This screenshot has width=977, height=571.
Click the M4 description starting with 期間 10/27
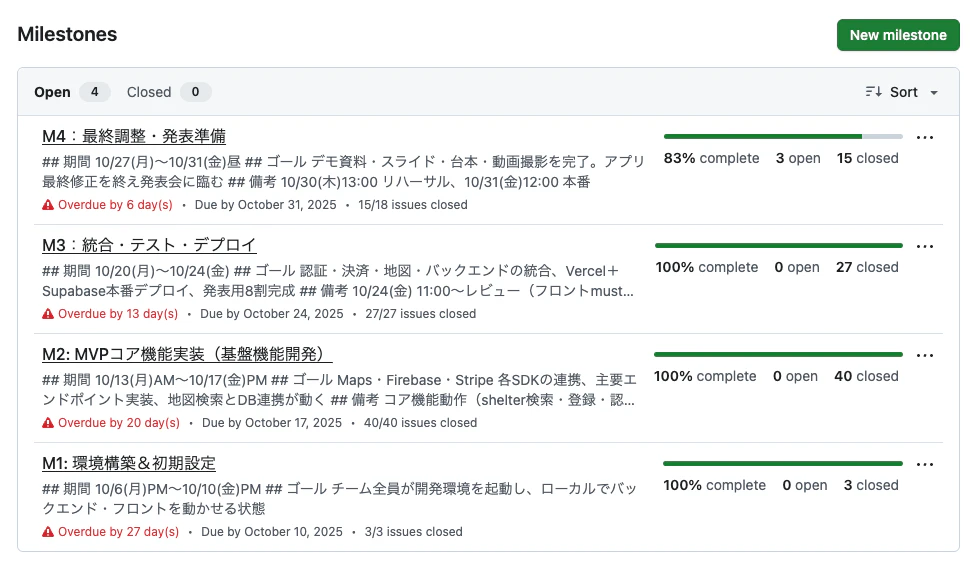(343, 171)
